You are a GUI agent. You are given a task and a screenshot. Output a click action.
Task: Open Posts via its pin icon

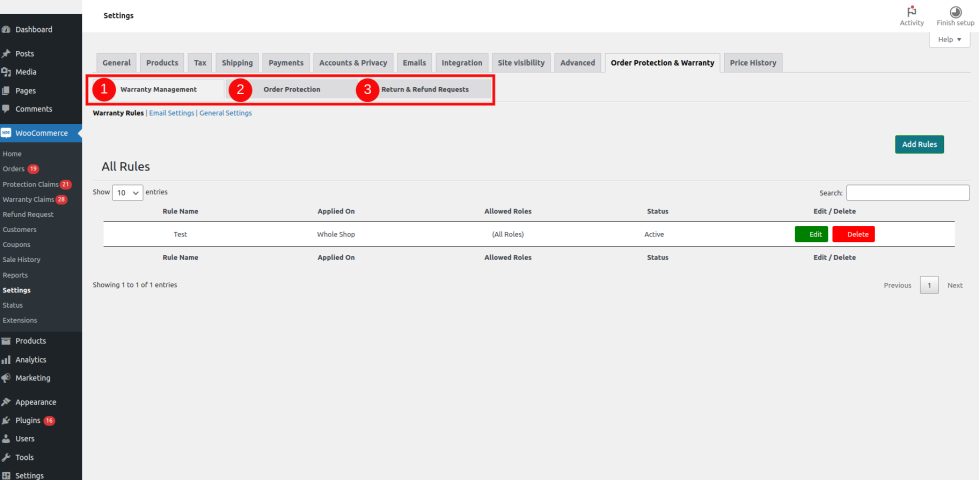(7, 54)
